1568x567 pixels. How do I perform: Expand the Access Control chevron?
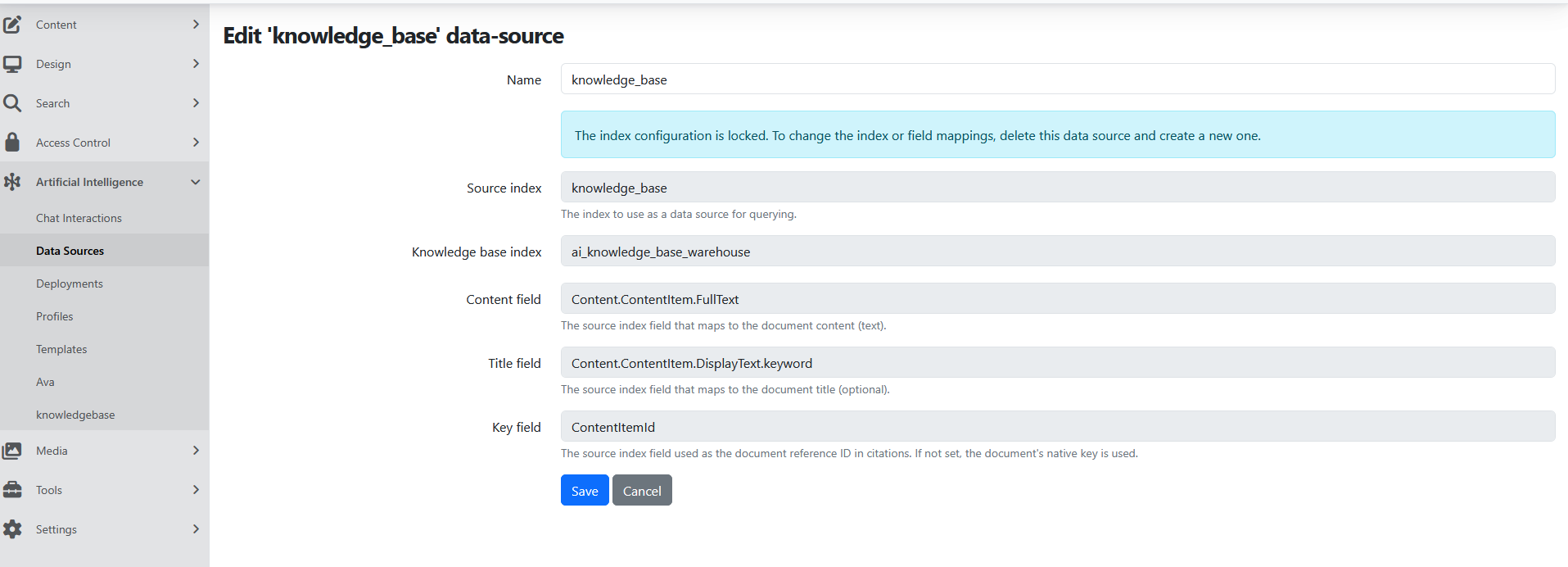coord(196,143)
